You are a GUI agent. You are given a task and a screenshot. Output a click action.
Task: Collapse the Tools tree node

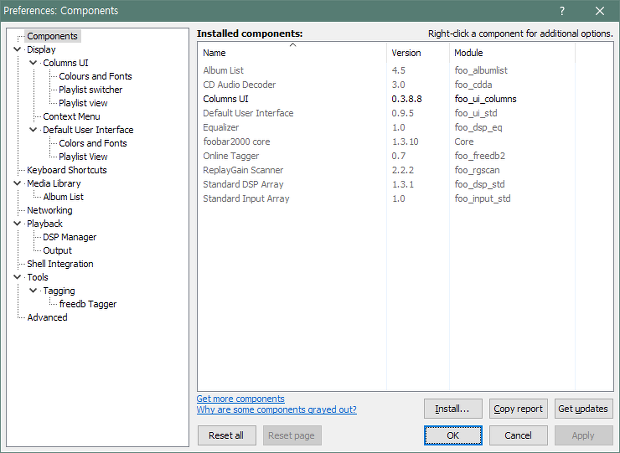tap(17, 277)
